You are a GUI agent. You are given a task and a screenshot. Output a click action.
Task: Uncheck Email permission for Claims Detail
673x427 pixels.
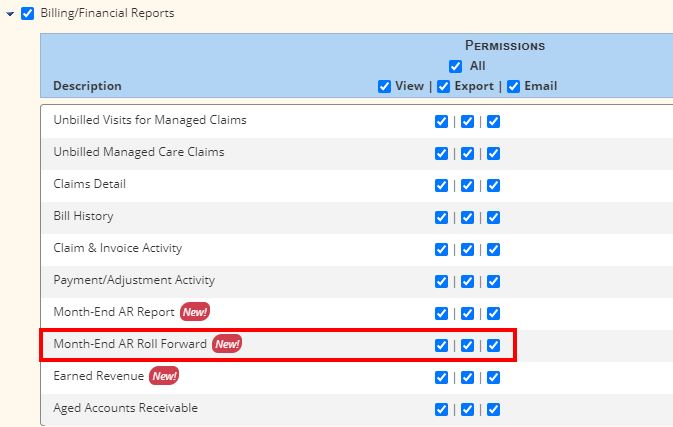[x=494, y=185]
